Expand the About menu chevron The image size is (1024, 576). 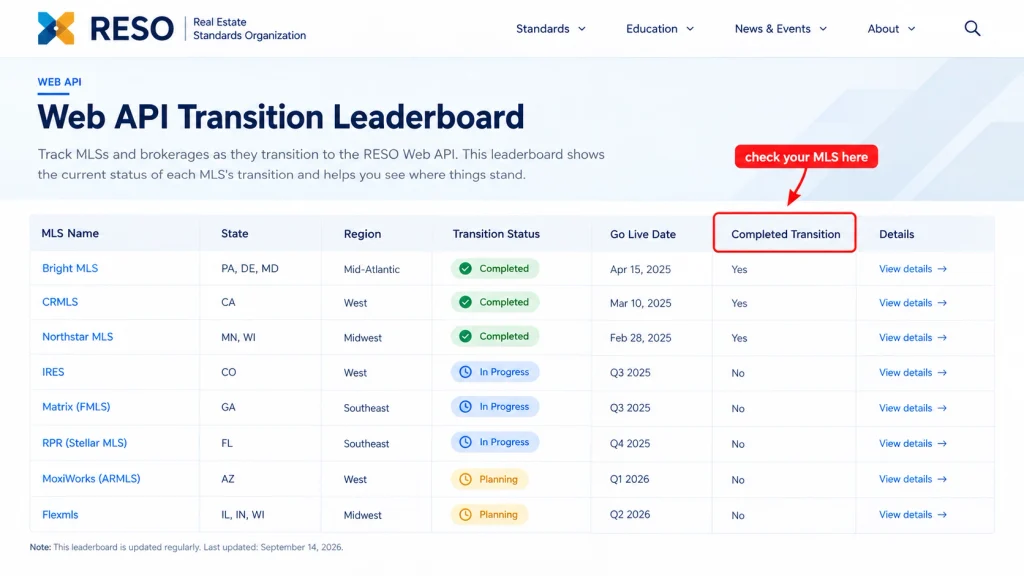[x=912, y=29]
